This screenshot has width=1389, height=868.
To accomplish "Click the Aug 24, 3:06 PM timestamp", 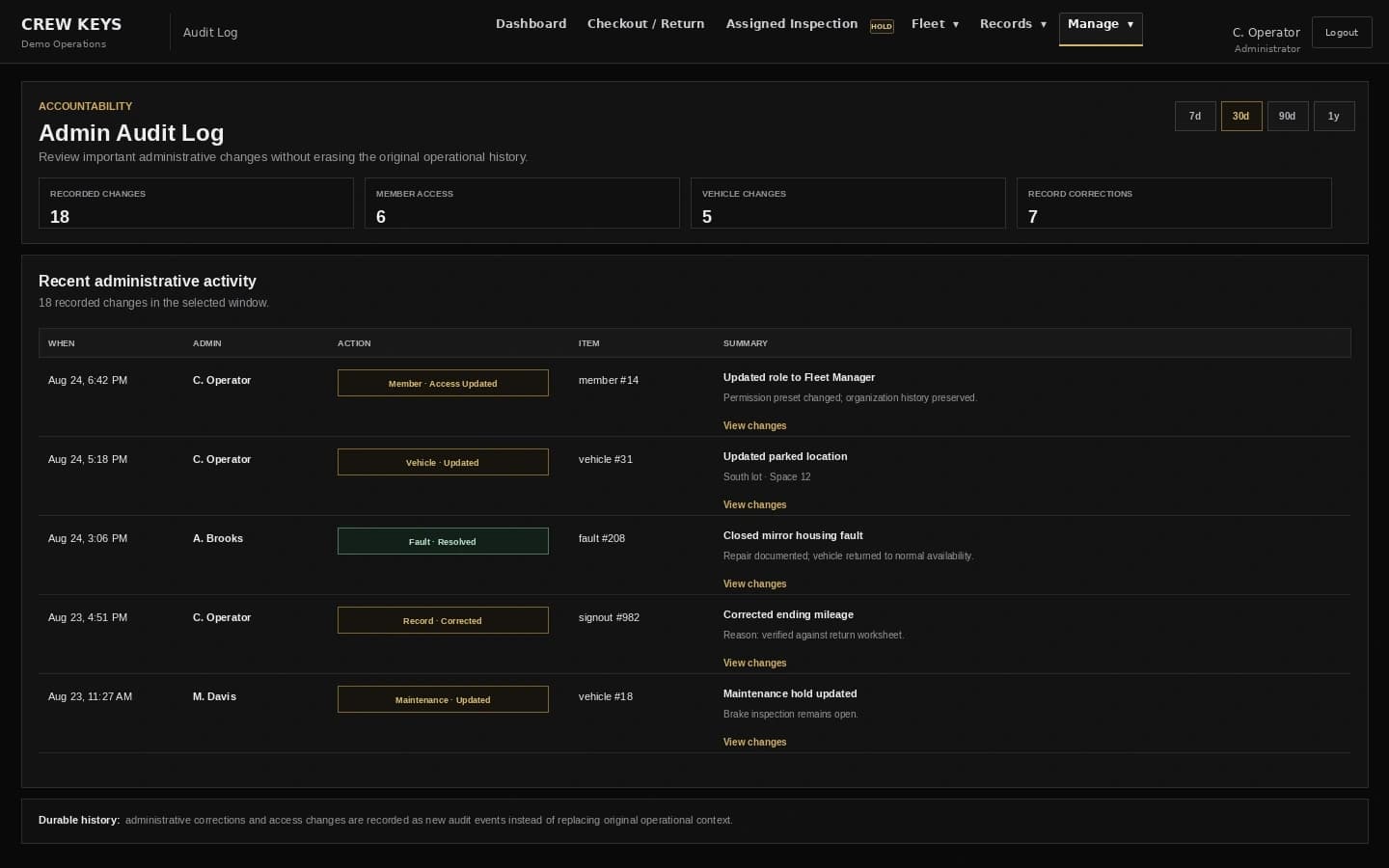I will [x=88, y=538].
